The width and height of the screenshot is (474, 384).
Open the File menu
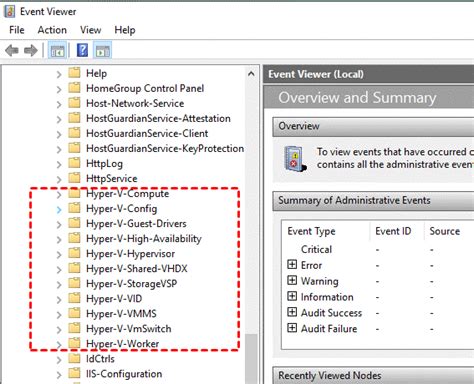[17, 30]
